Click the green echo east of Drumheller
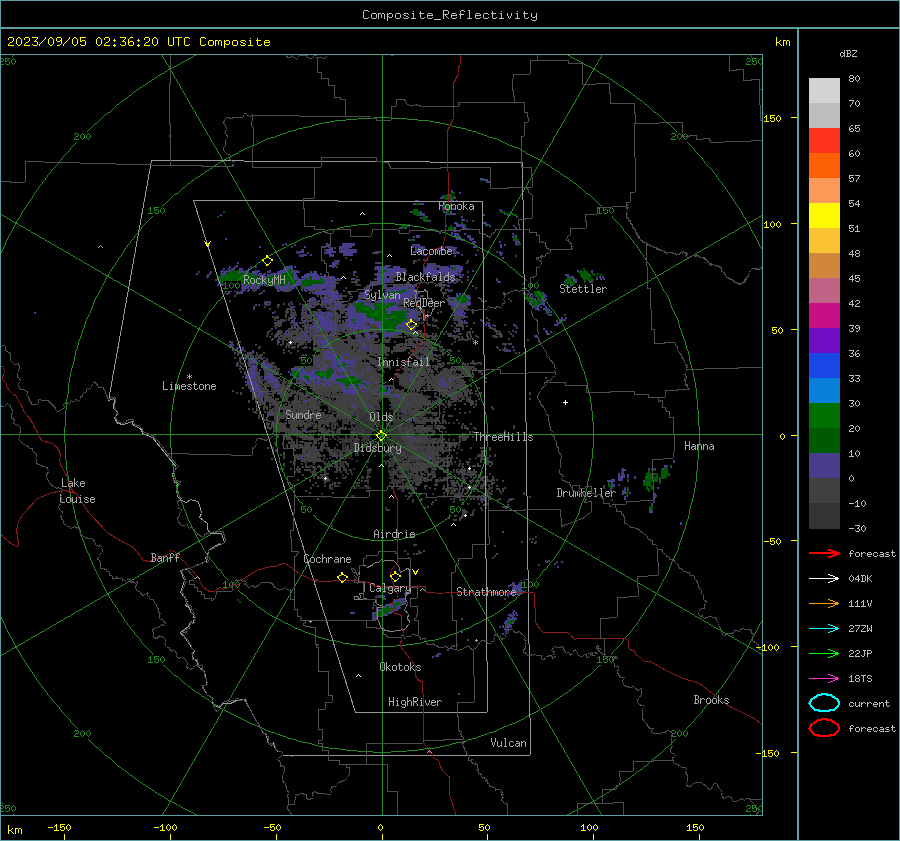This screenshot has height=841, width=900. point(650,478)
